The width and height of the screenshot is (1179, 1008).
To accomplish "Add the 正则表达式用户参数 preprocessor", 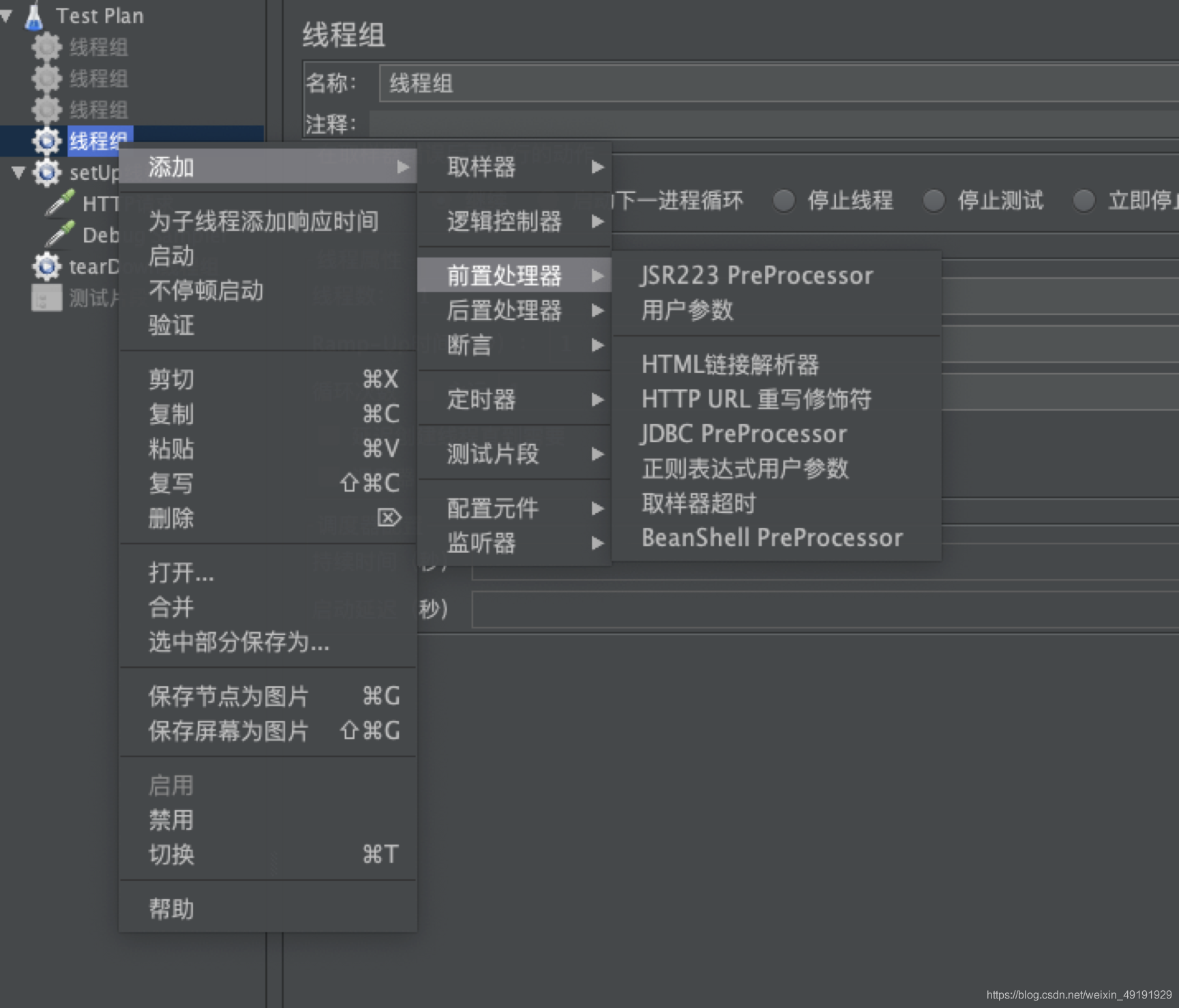I will pyautogui.click(x=777, y=469).
